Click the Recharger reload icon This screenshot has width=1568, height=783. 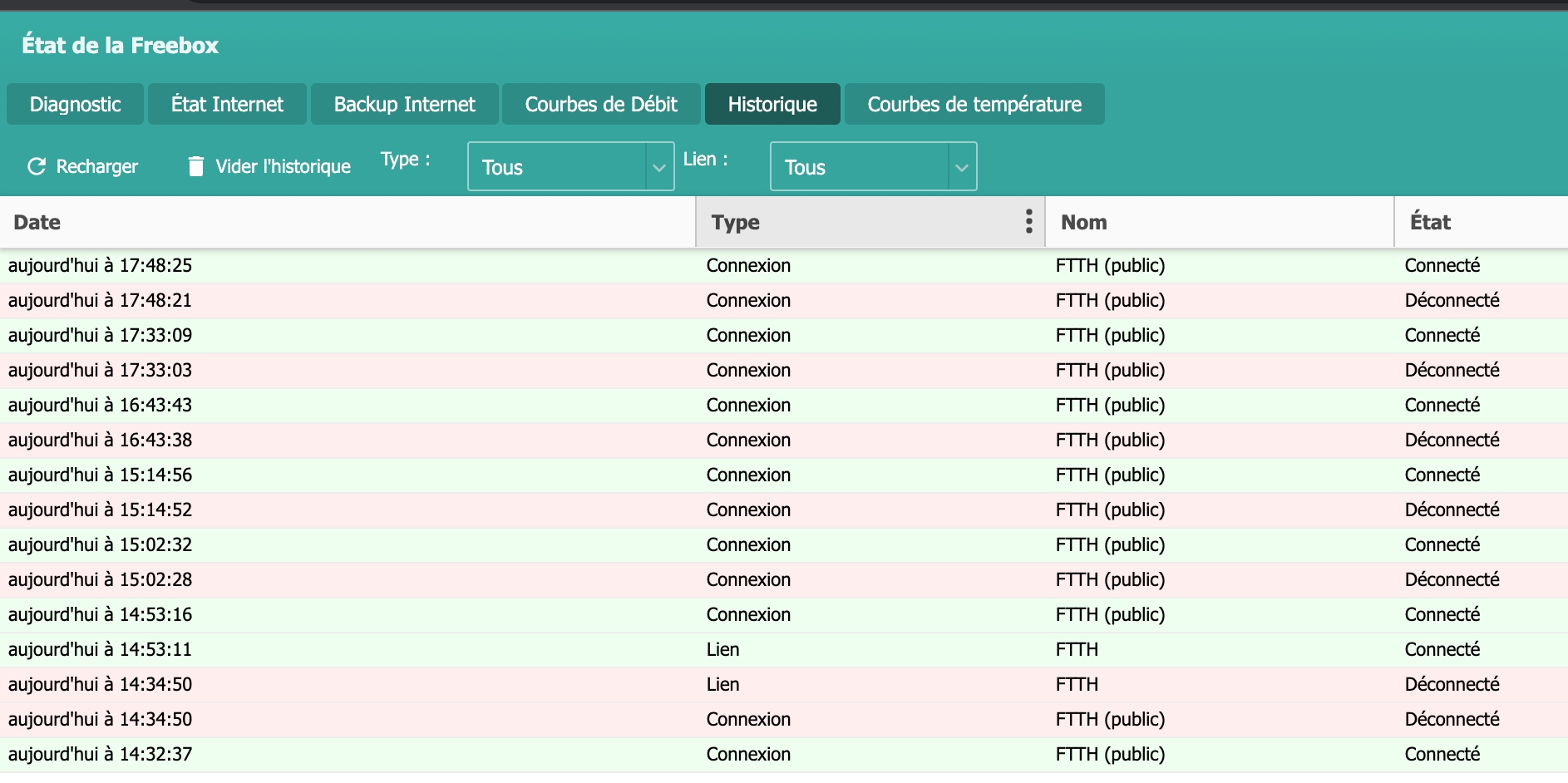(x=37, y=167)
